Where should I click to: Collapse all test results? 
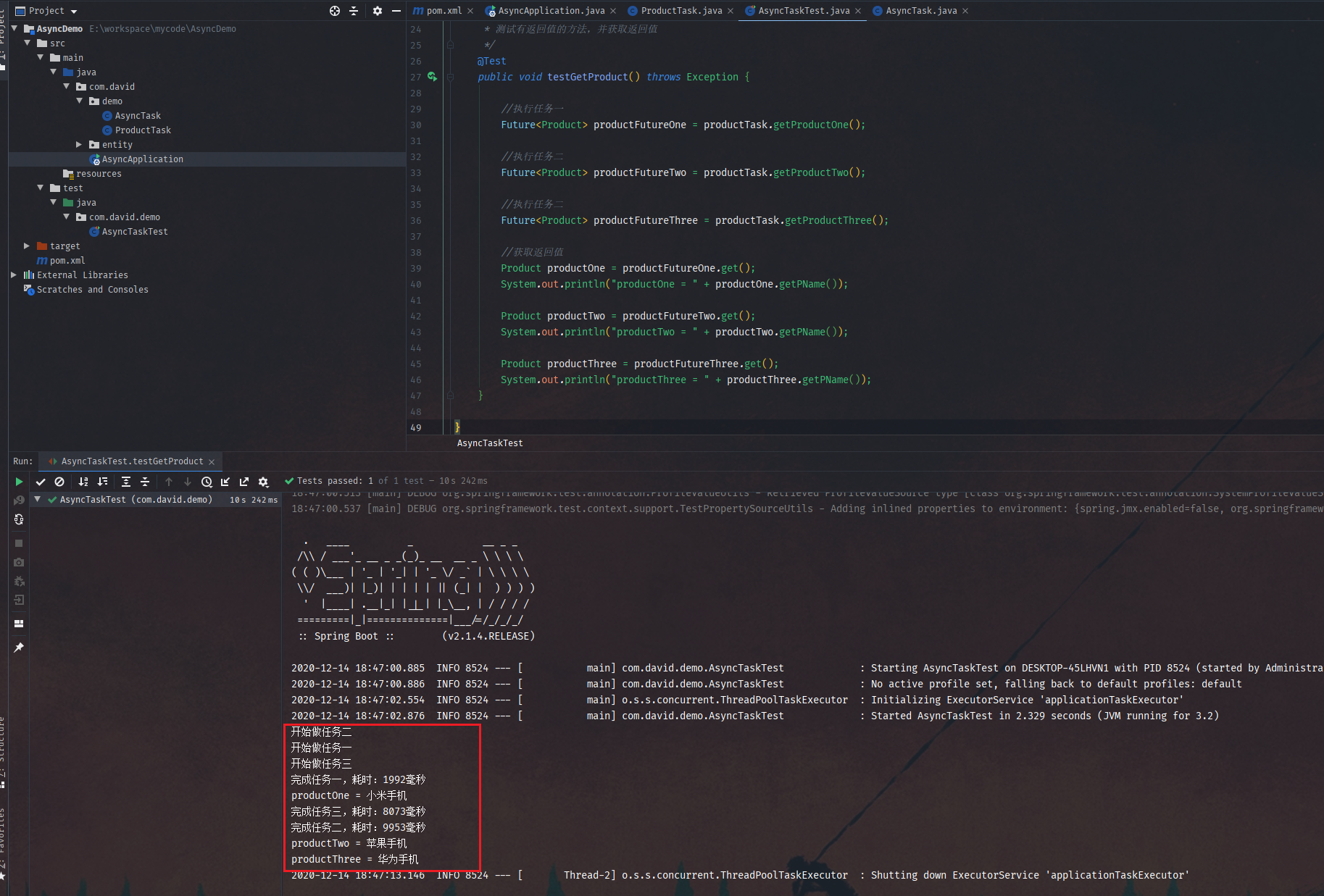145,482
